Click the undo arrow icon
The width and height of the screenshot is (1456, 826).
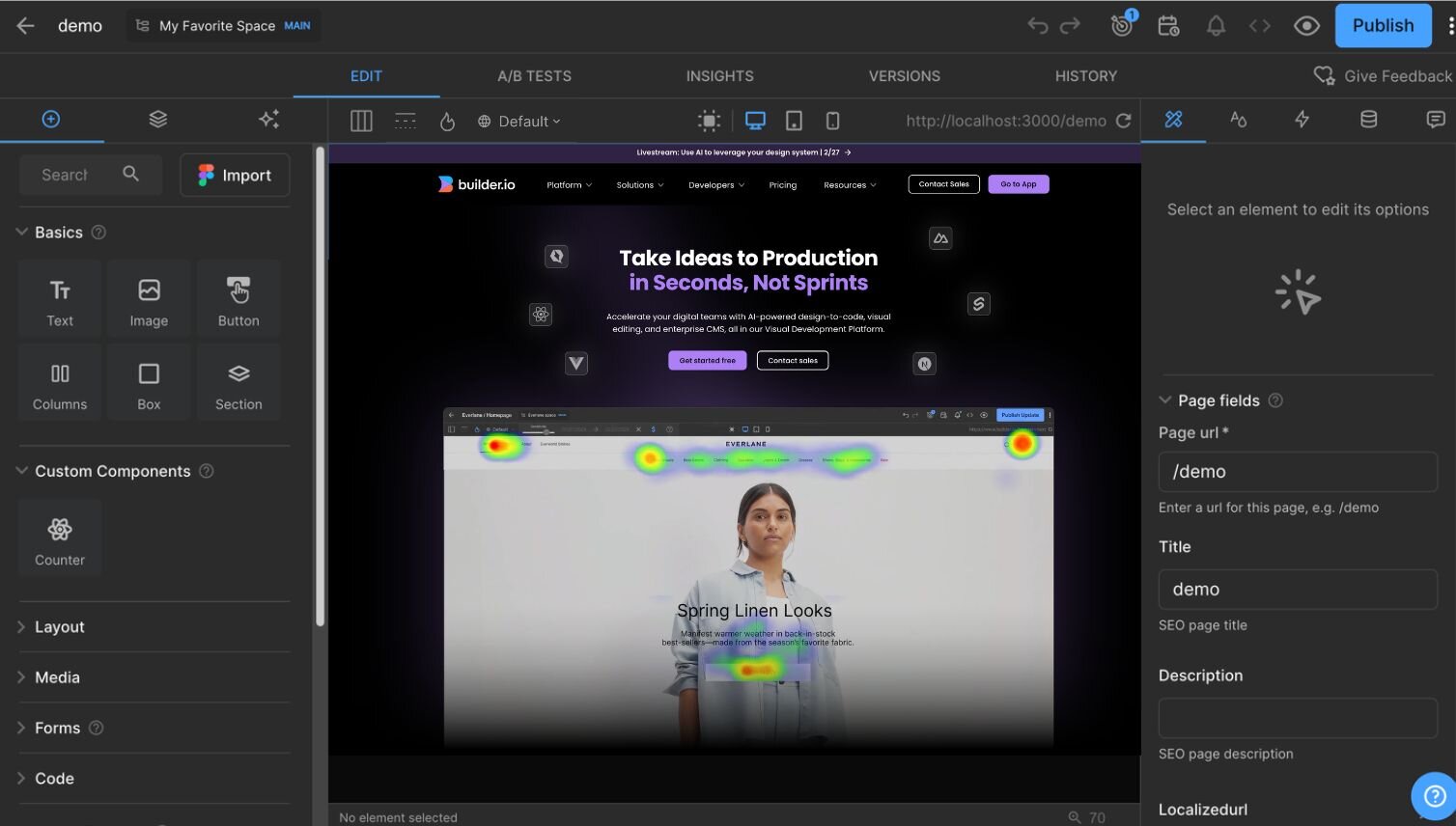click(1038, 26)
